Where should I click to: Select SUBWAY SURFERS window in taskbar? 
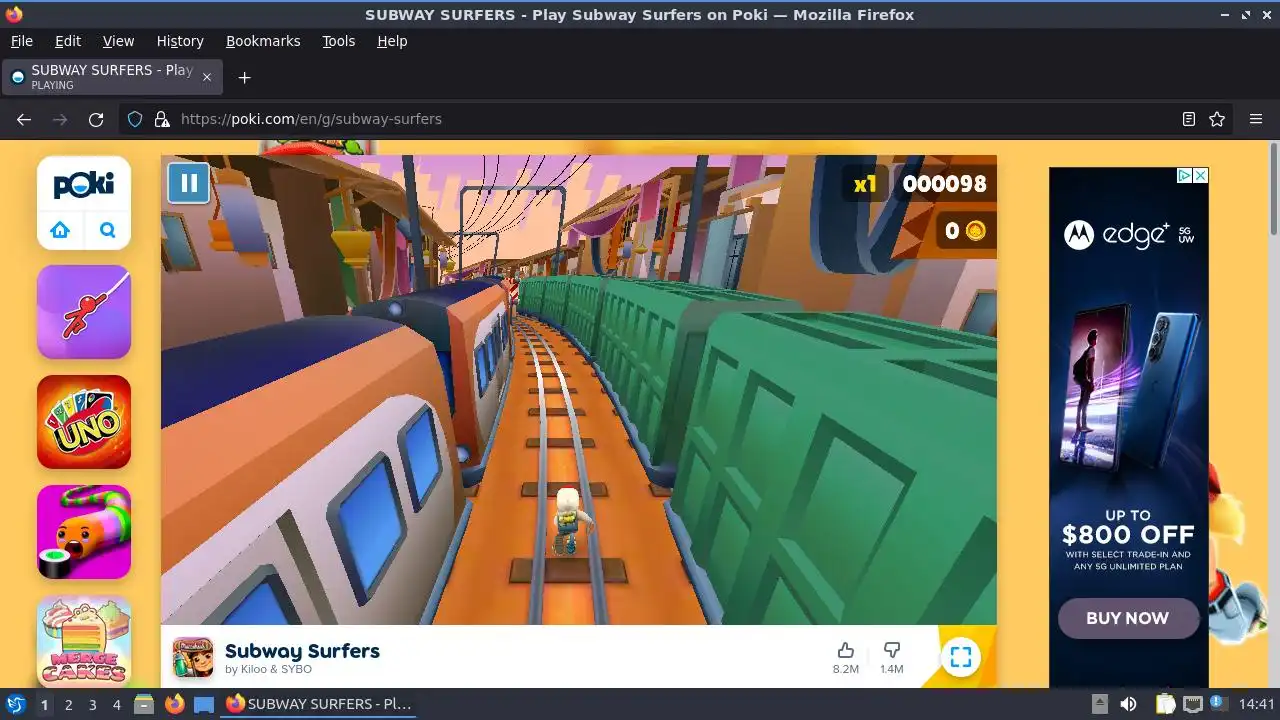point(319,704)
